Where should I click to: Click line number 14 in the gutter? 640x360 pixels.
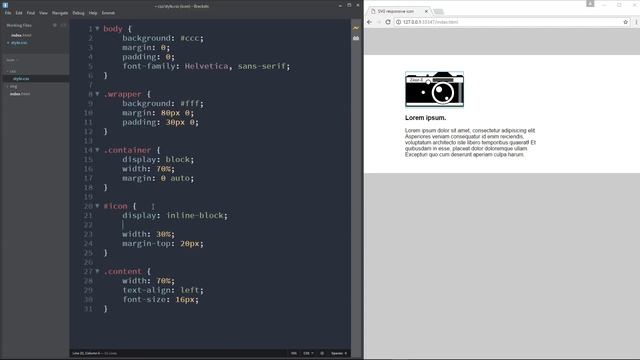coord(88,150)
